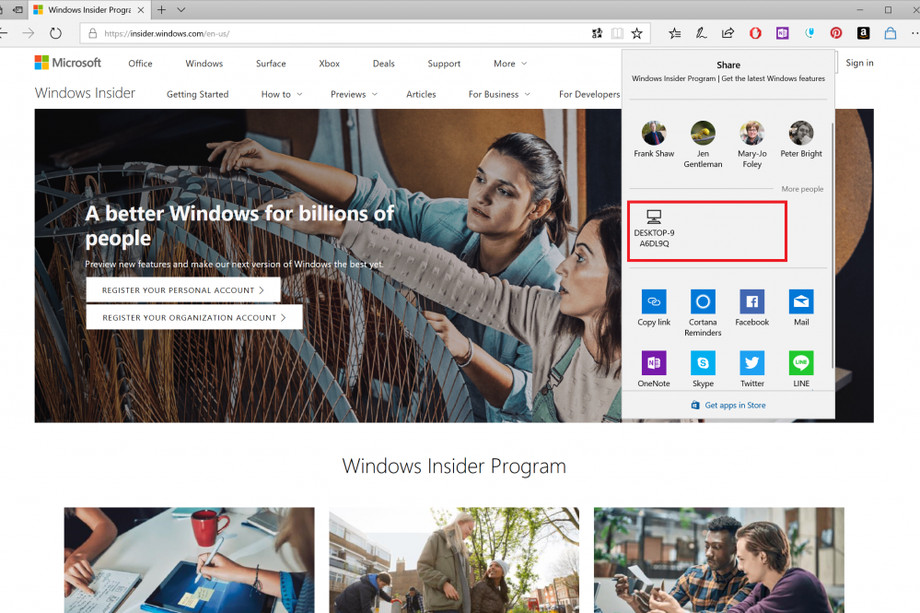Open the Add notes pen tool
Image resolution: width=920 pixels, height=613 pixels.
click(700, 33)
